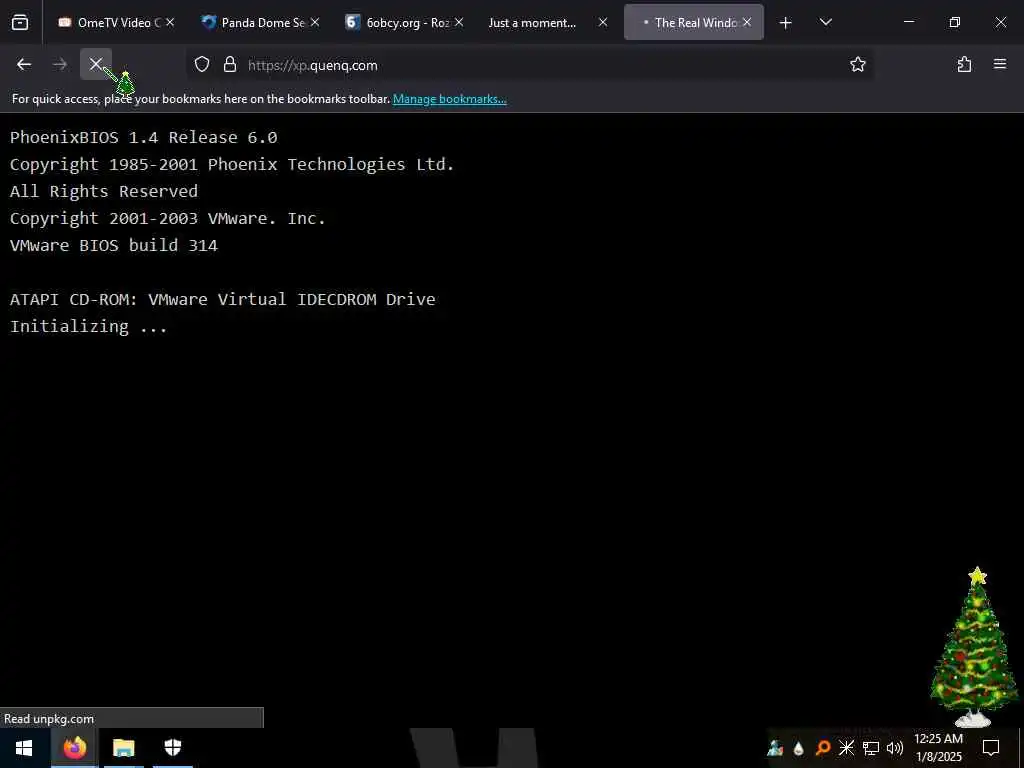This screenshot has width=1024, height=768.
Task: Switch to the Just a moment tab
Action: (x=549, y=22)
